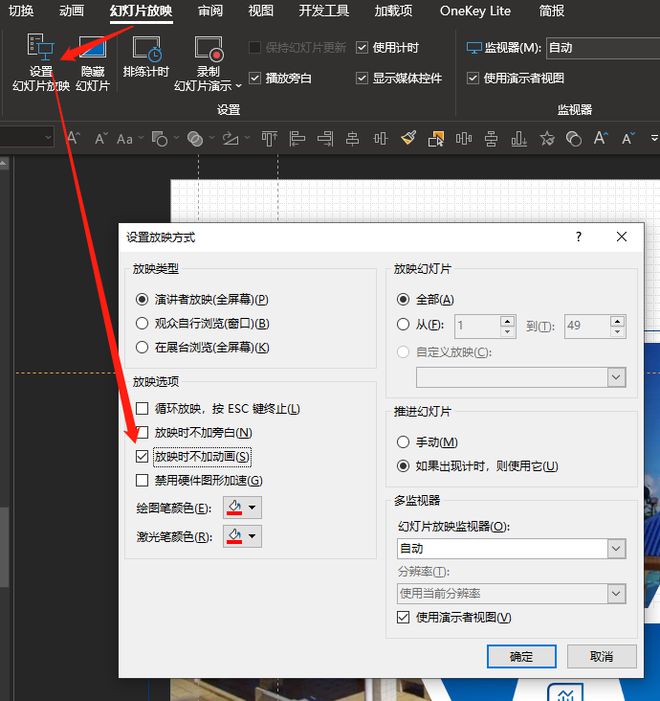
Task: Check Disable hardware graphics acceleration (禁用硬件图形加速)
Action: [x=142, y=480]
